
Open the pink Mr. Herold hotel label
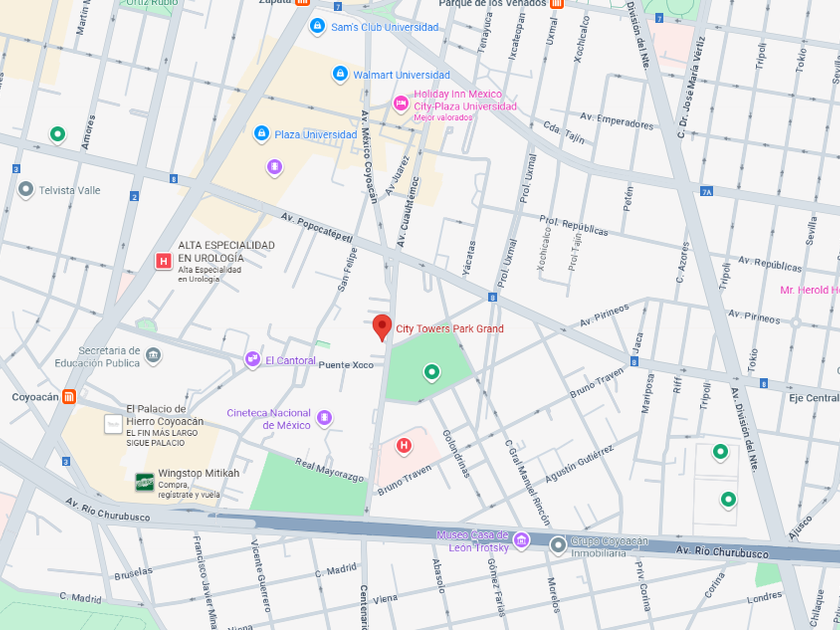click(809, 290)
